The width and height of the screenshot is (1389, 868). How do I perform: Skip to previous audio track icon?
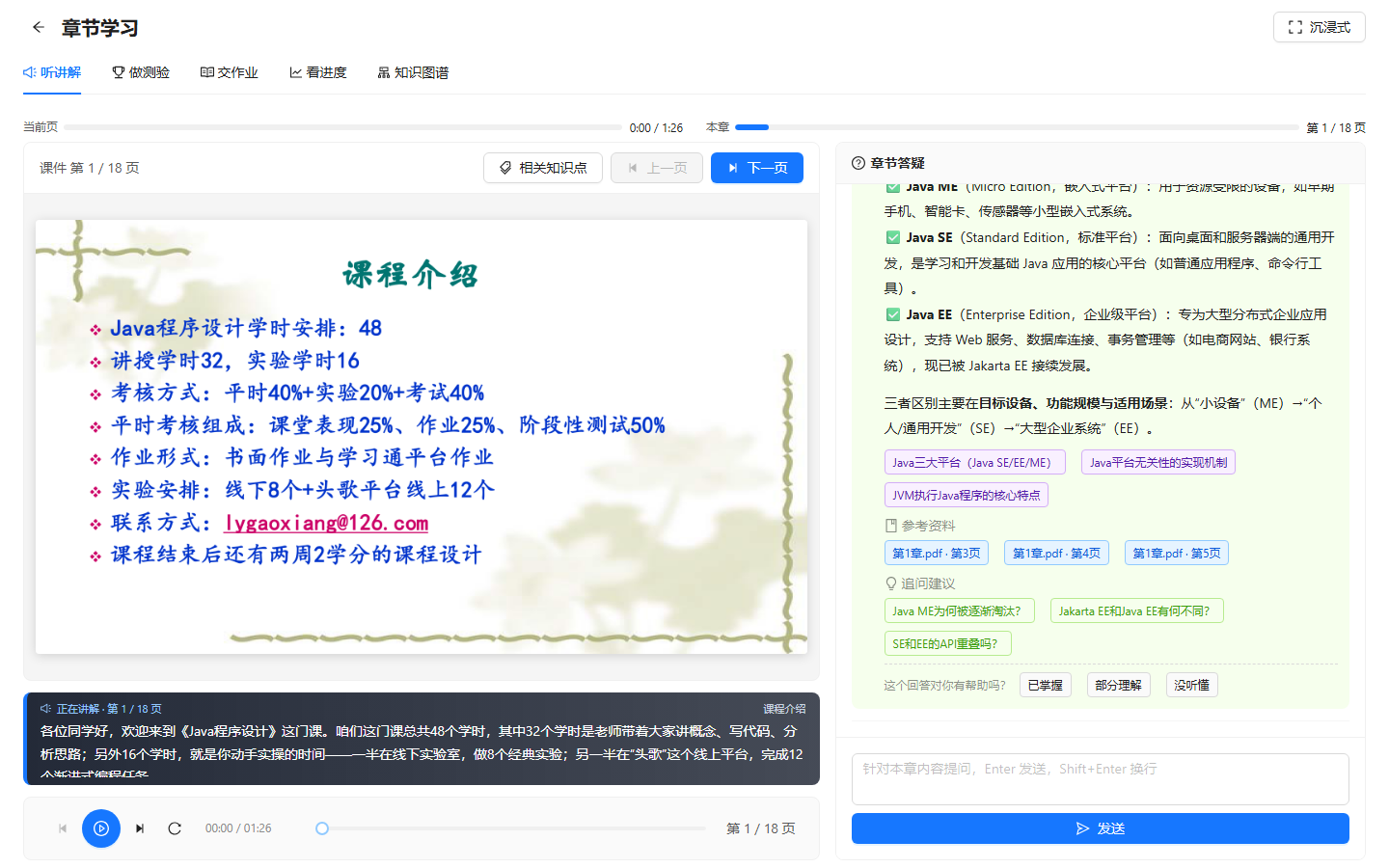(x=63, y=828)
